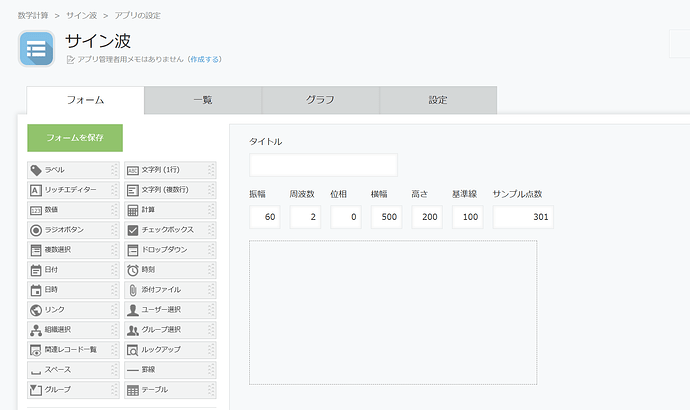Screen dimensions: 690x410
Task: Select the 日時 calendar icon
Action: pos(36,290)
